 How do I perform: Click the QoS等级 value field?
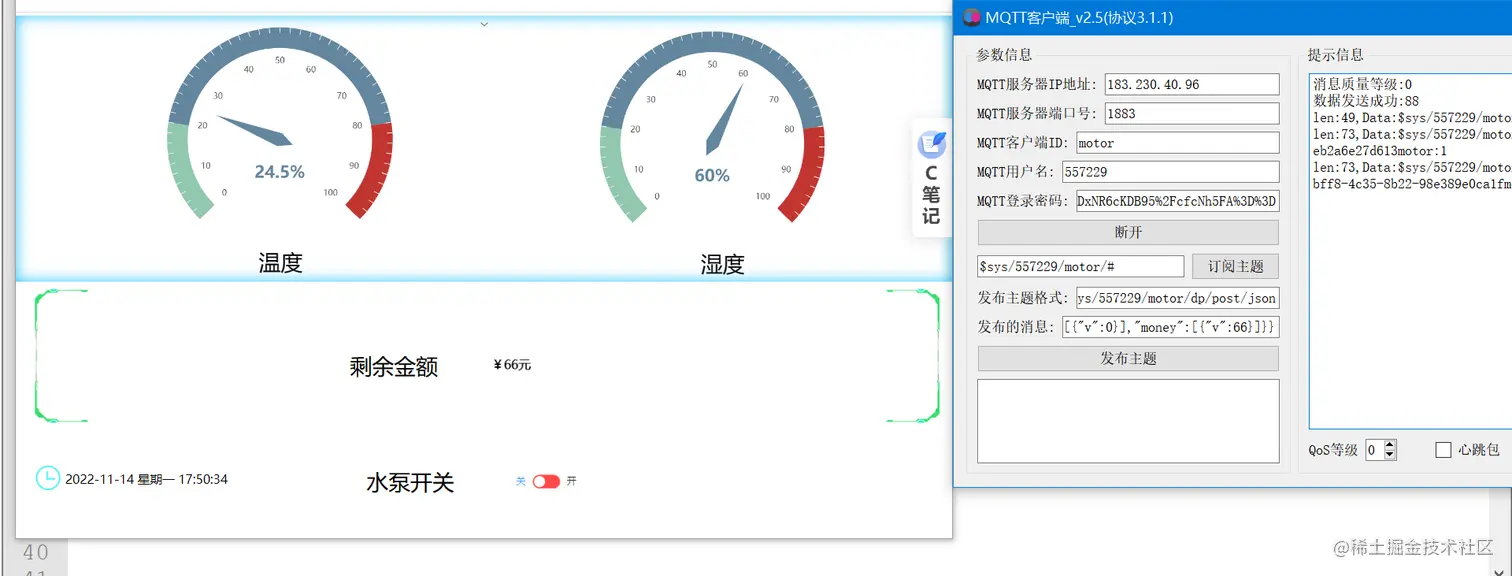point(1374,450)
